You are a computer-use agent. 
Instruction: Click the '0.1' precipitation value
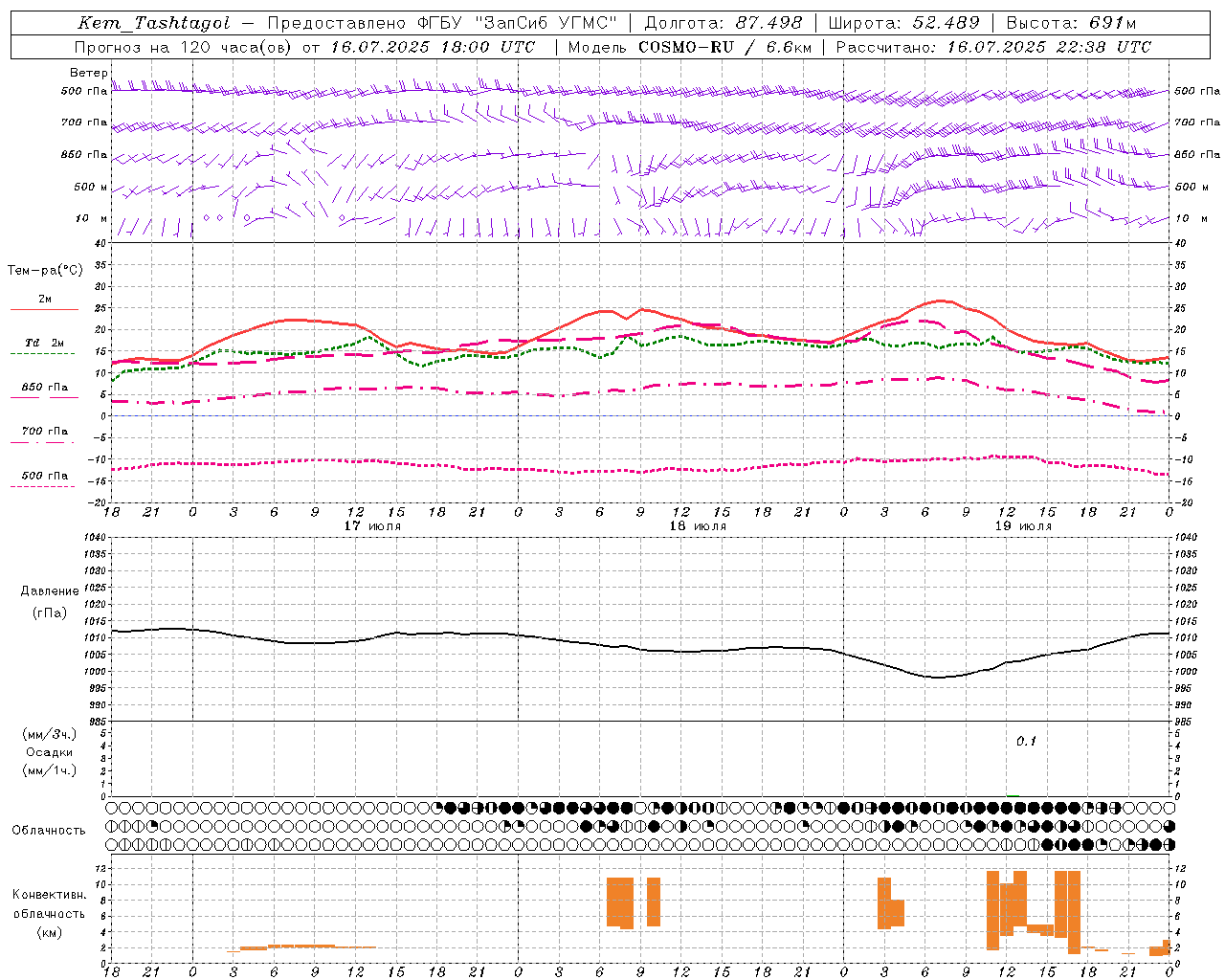pos(1026,742)
